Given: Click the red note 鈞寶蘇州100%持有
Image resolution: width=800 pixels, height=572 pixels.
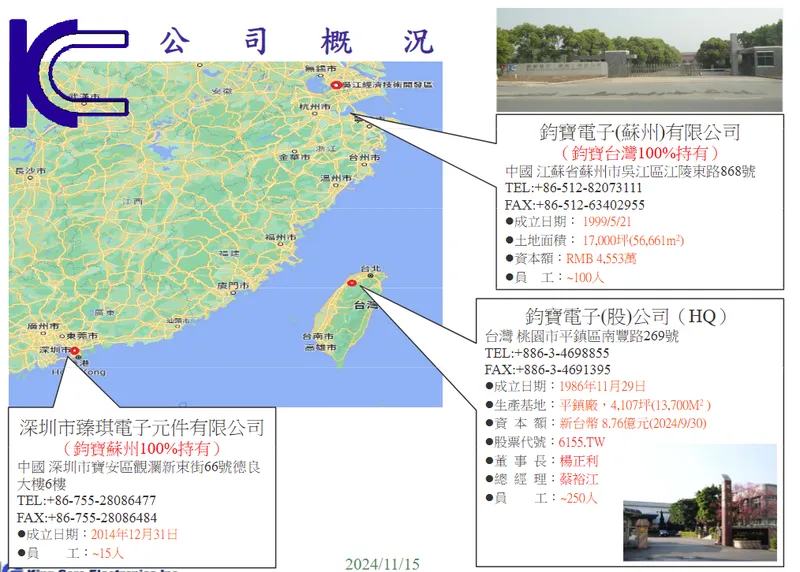Looking at the screenshot, I should 142,449.
